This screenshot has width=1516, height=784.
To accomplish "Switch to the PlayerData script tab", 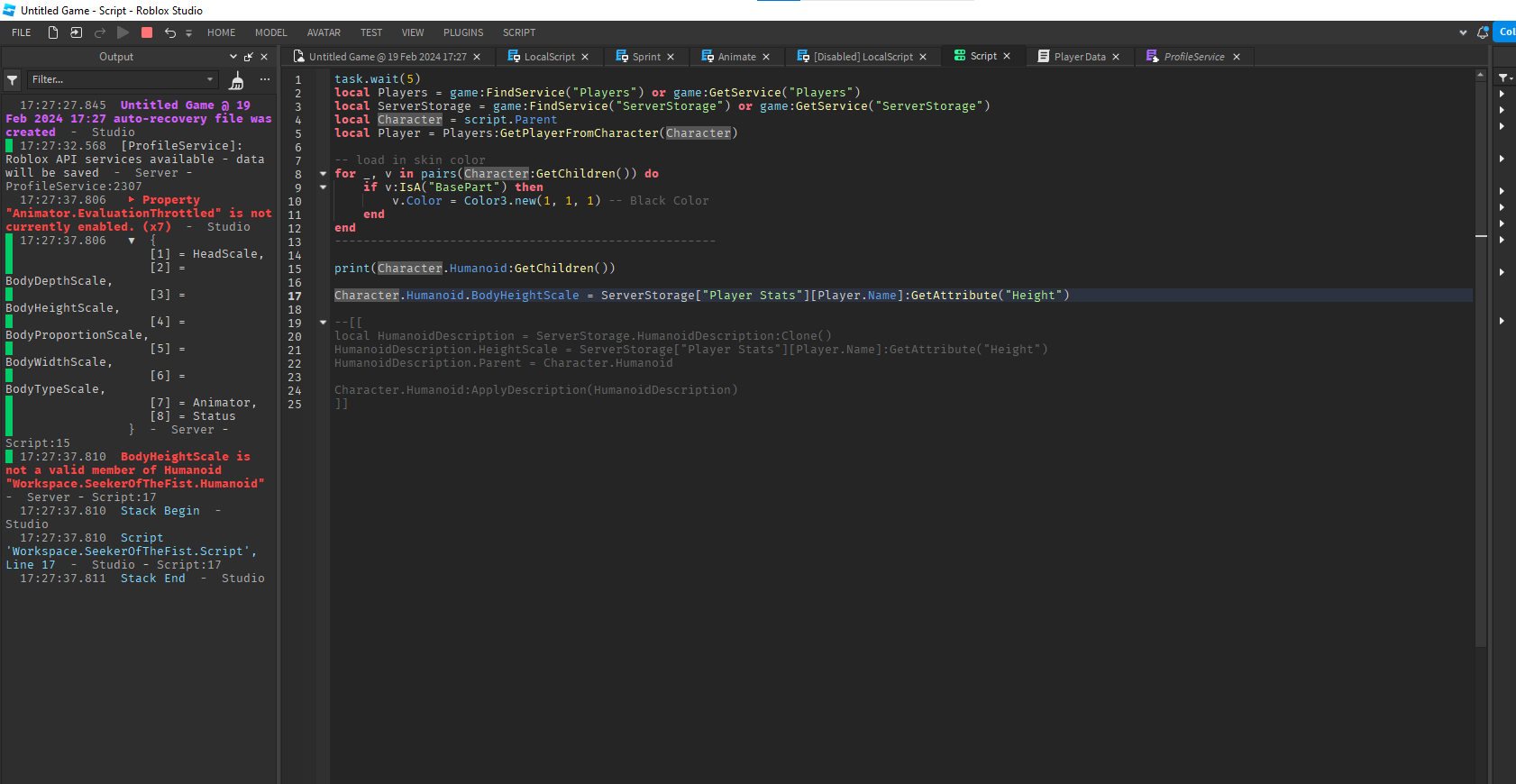I will pyautogui.click(x=1080, y=57).
